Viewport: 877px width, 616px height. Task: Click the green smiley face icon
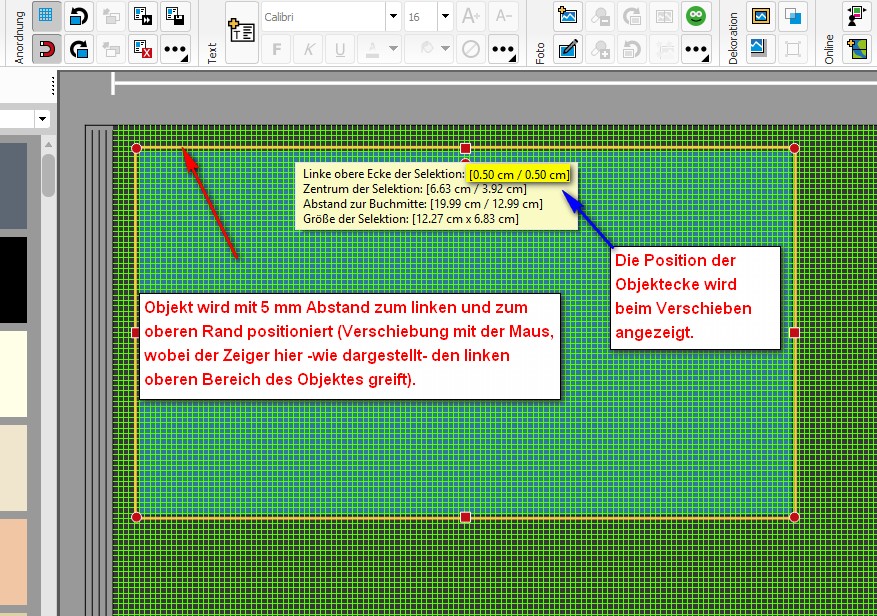coord(695,16)
